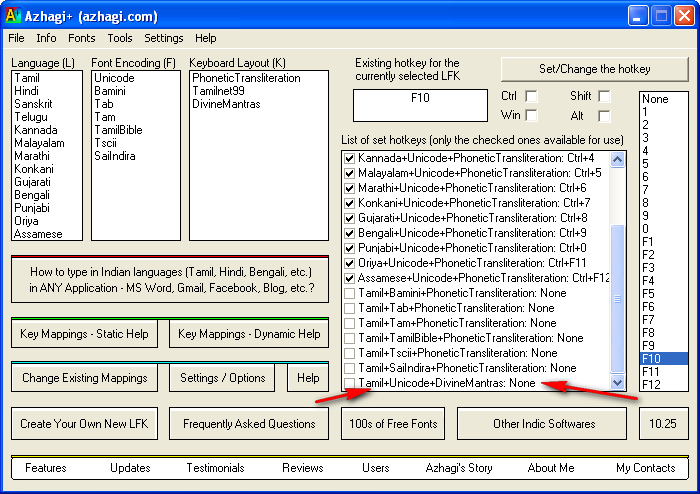Select Telugu in Language list
700x494 pixels.
tap(46, 117)
